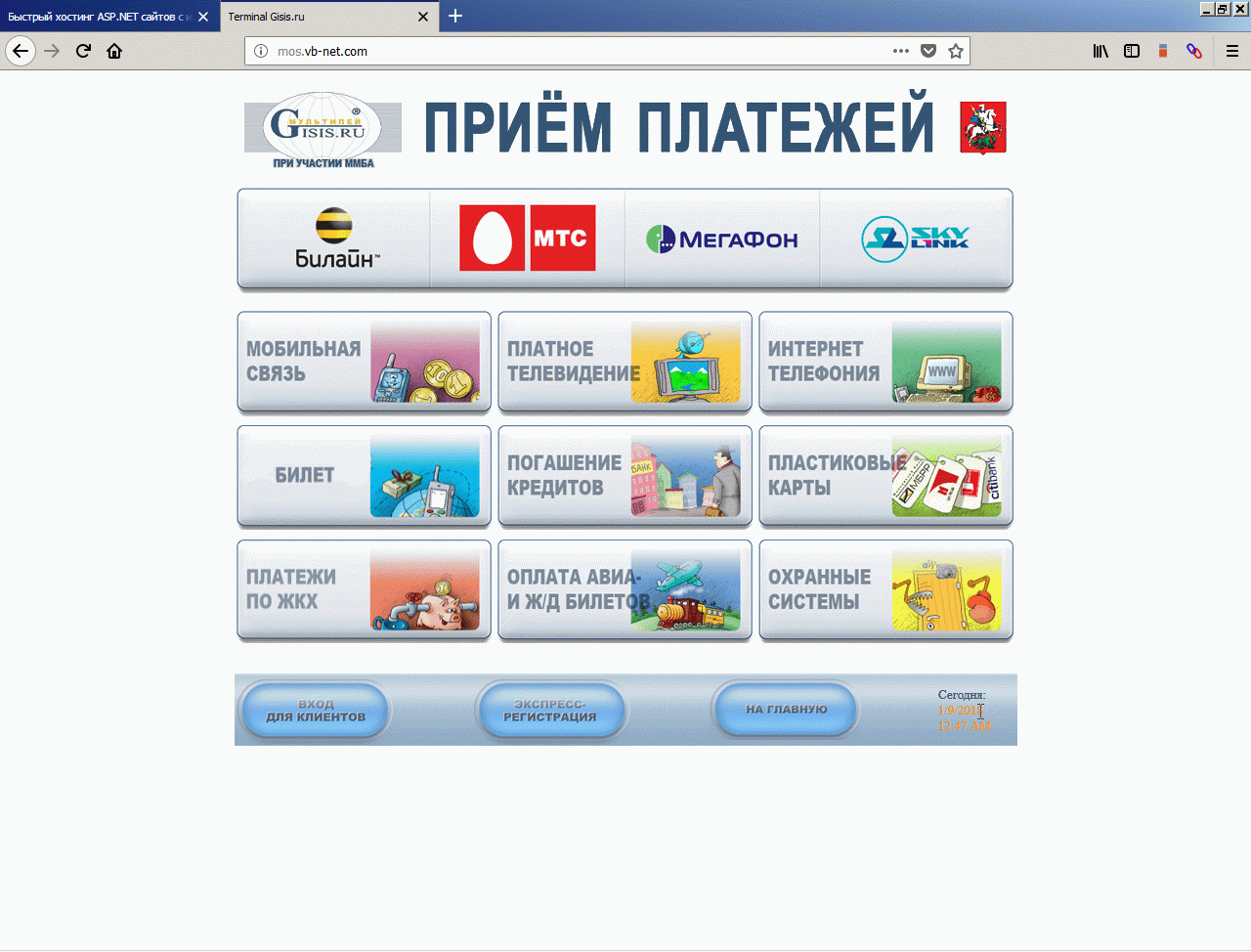Choose the Sky Link operator logo
The width and height of the screenshot is (1251, 952).
tap(916, 238)
